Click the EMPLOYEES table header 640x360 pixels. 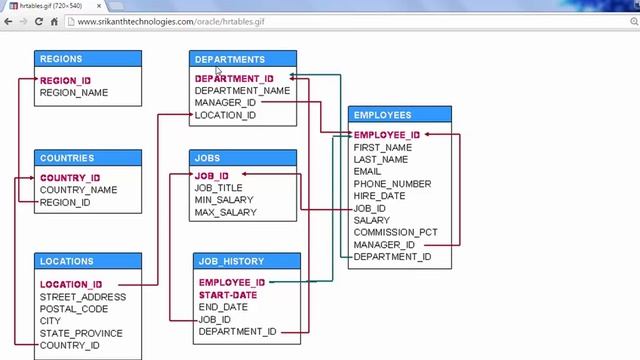(x=400, y=115)
